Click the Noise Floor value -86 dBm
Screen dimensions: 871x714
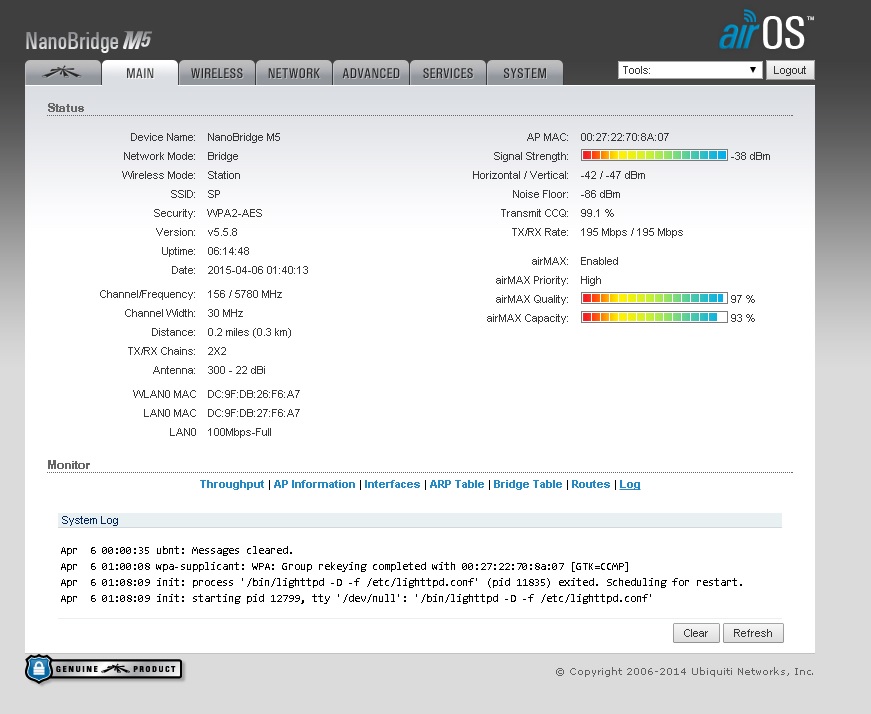coord(600,194)
